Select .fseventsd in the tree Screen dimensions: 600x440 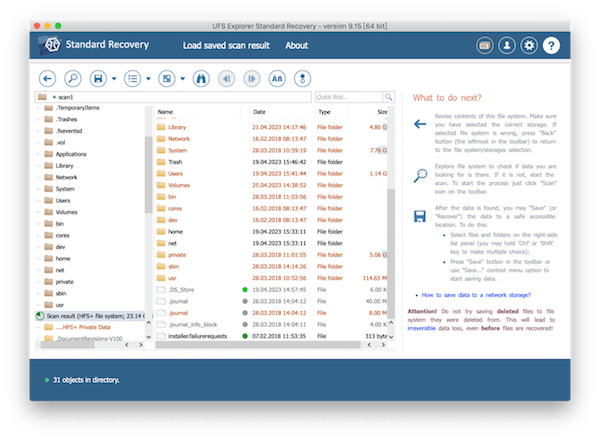tap(69, 131)
